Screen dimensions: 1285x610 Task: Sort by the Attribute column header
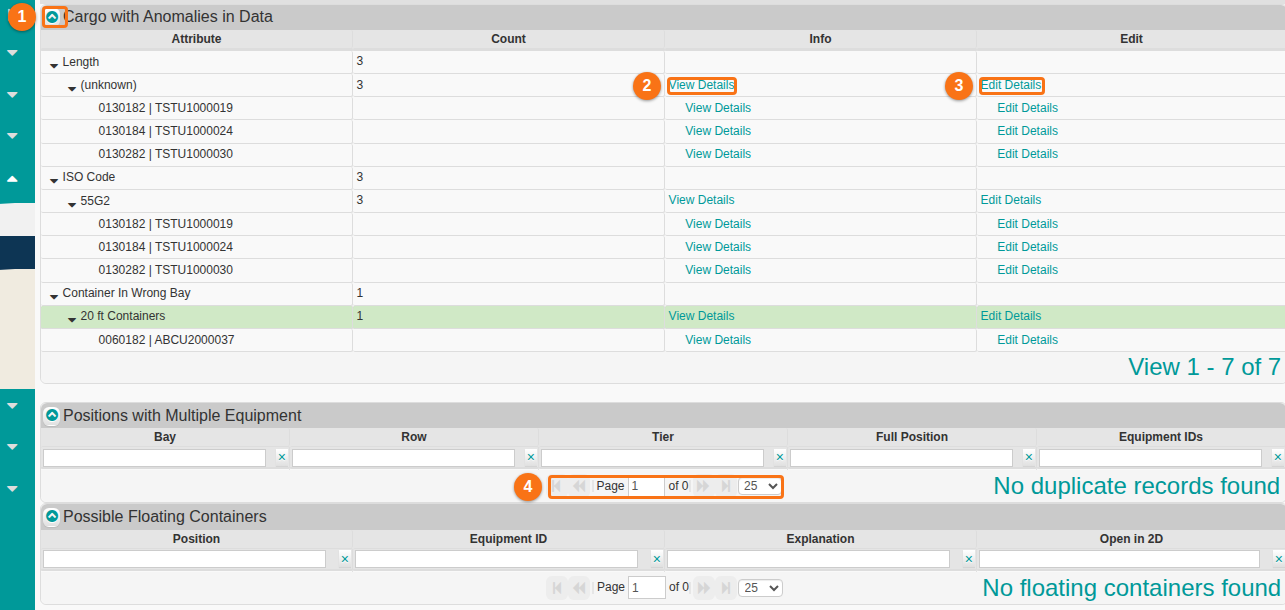coord(196,39)
